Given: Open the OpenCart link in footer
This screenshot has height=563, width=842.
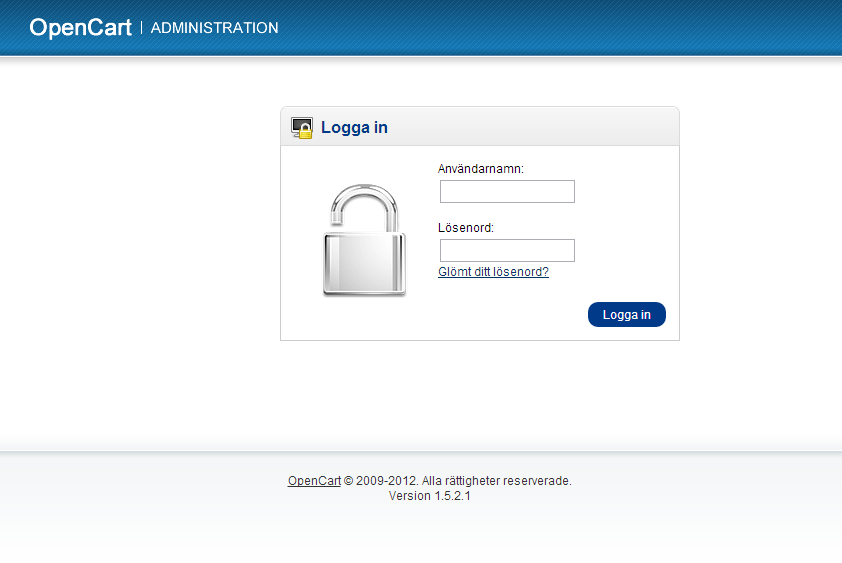Looking at the screenshot, I should click(x=314, y=481).
